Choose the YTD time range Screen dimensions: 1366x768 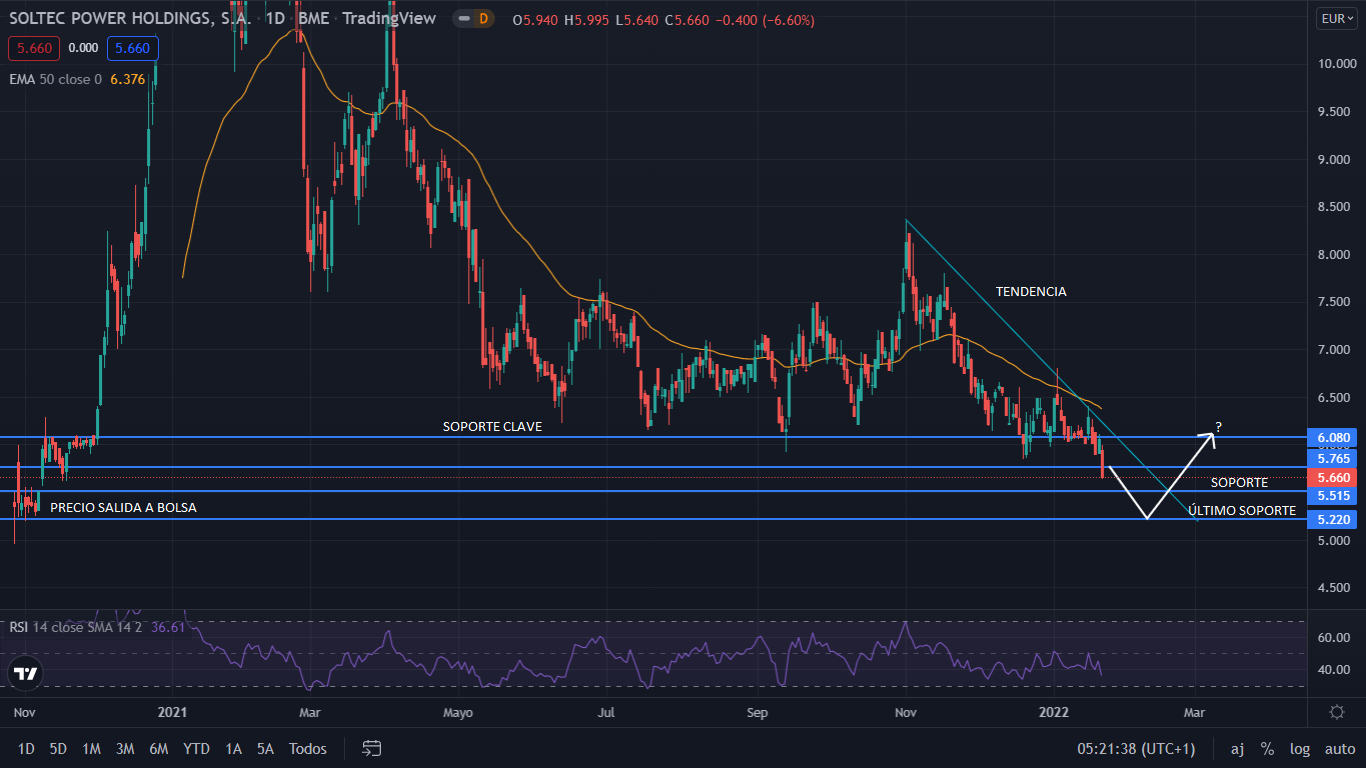point(196,748)
